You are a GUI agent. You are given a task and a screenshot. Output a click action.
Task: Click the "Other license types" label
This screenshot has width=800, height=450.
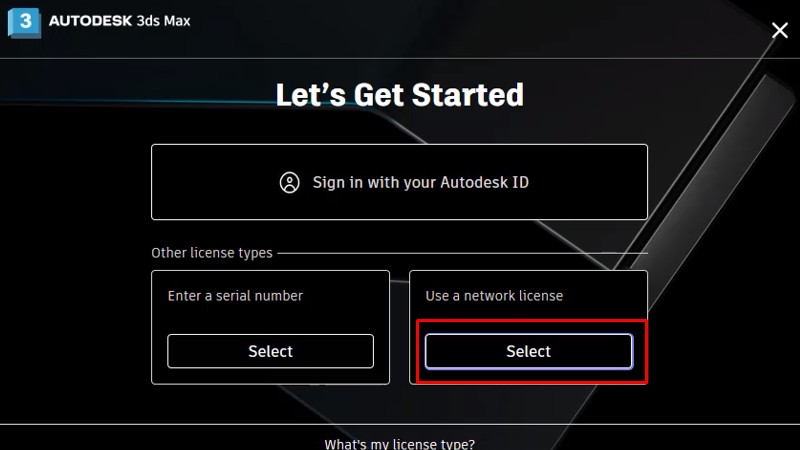(212, 253)
